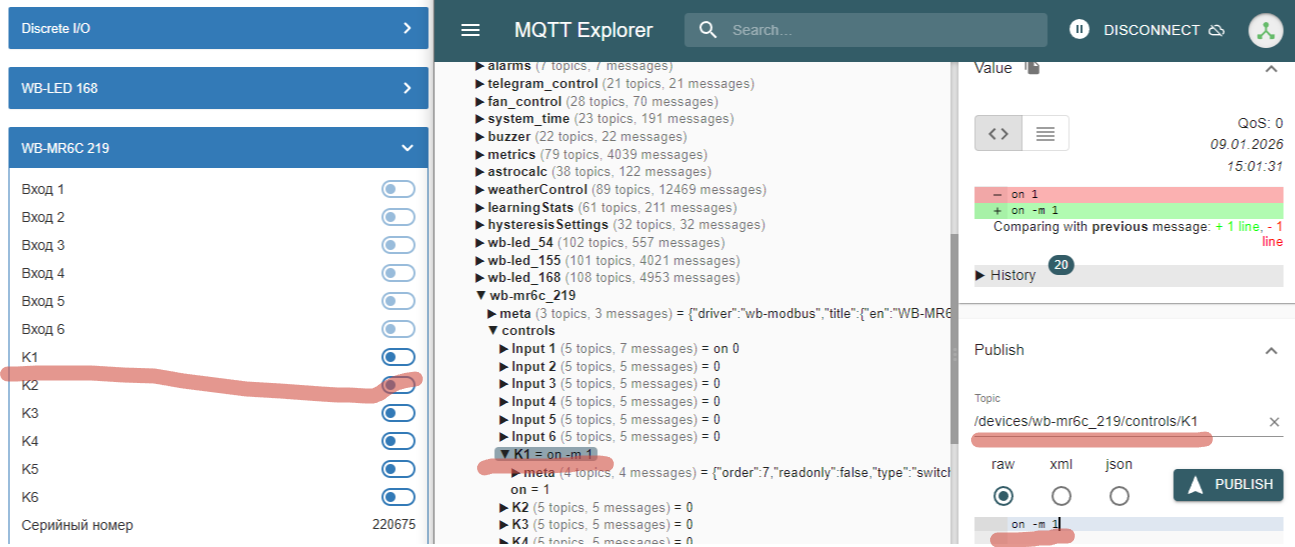The width and height of the screenshot is (1295, 547).
Task: Click the pause icon beside Disconnect
Action: (1078, 30)
